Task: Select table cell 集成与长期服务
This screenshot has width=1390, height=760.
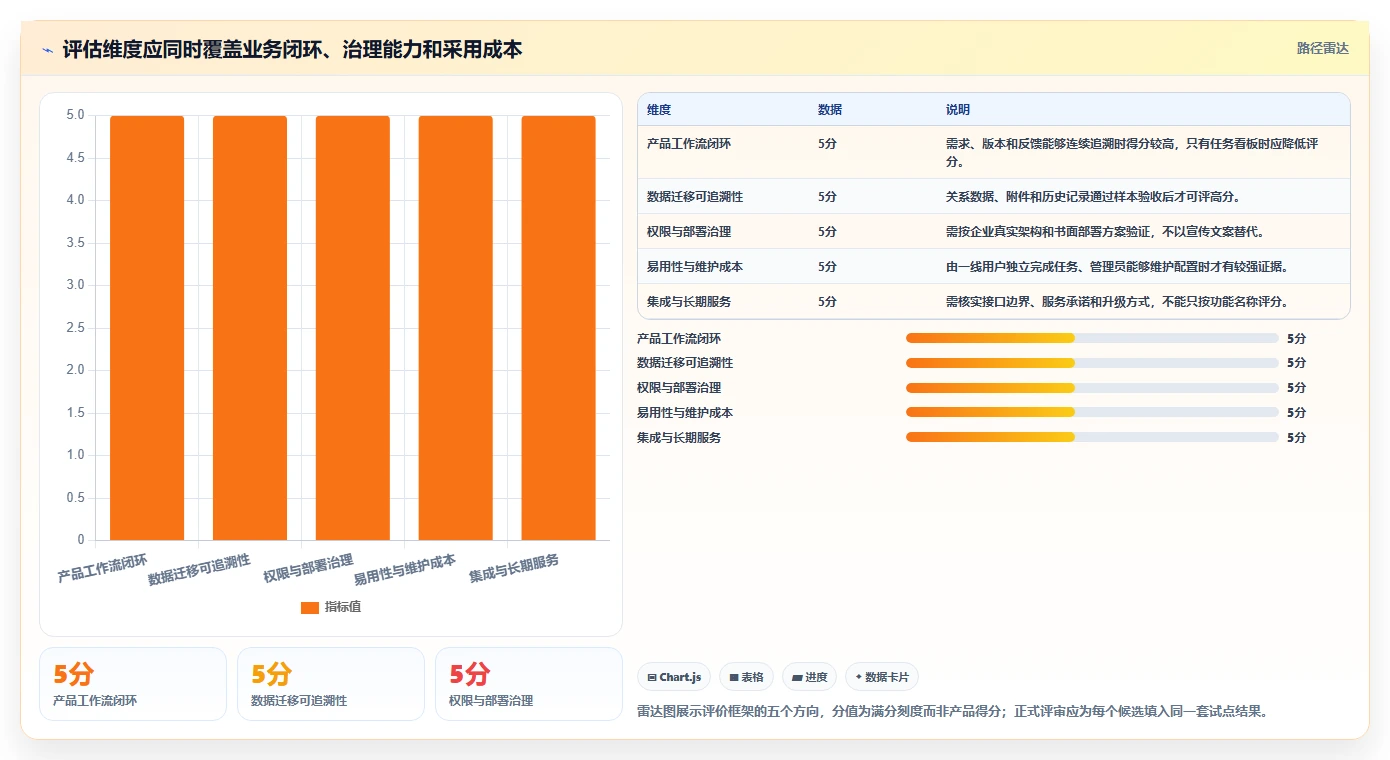Action: (x=689, y=302)
